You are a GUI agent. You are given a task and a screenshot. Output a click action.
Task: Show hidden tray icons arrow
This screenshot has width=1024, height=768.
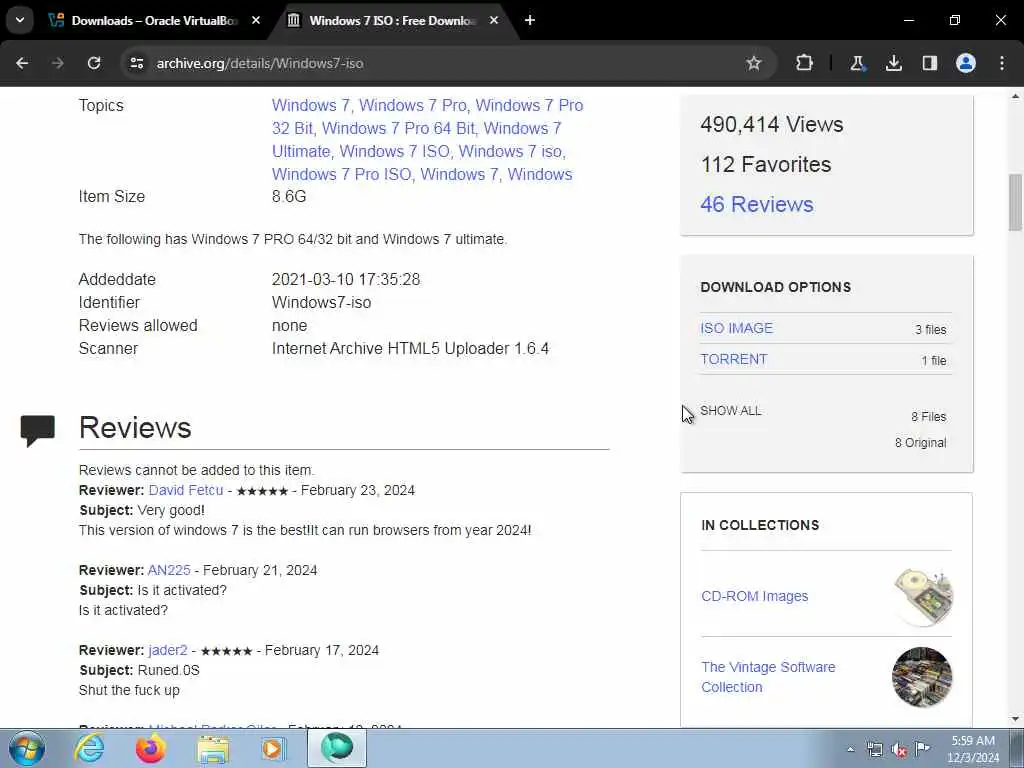850,749
